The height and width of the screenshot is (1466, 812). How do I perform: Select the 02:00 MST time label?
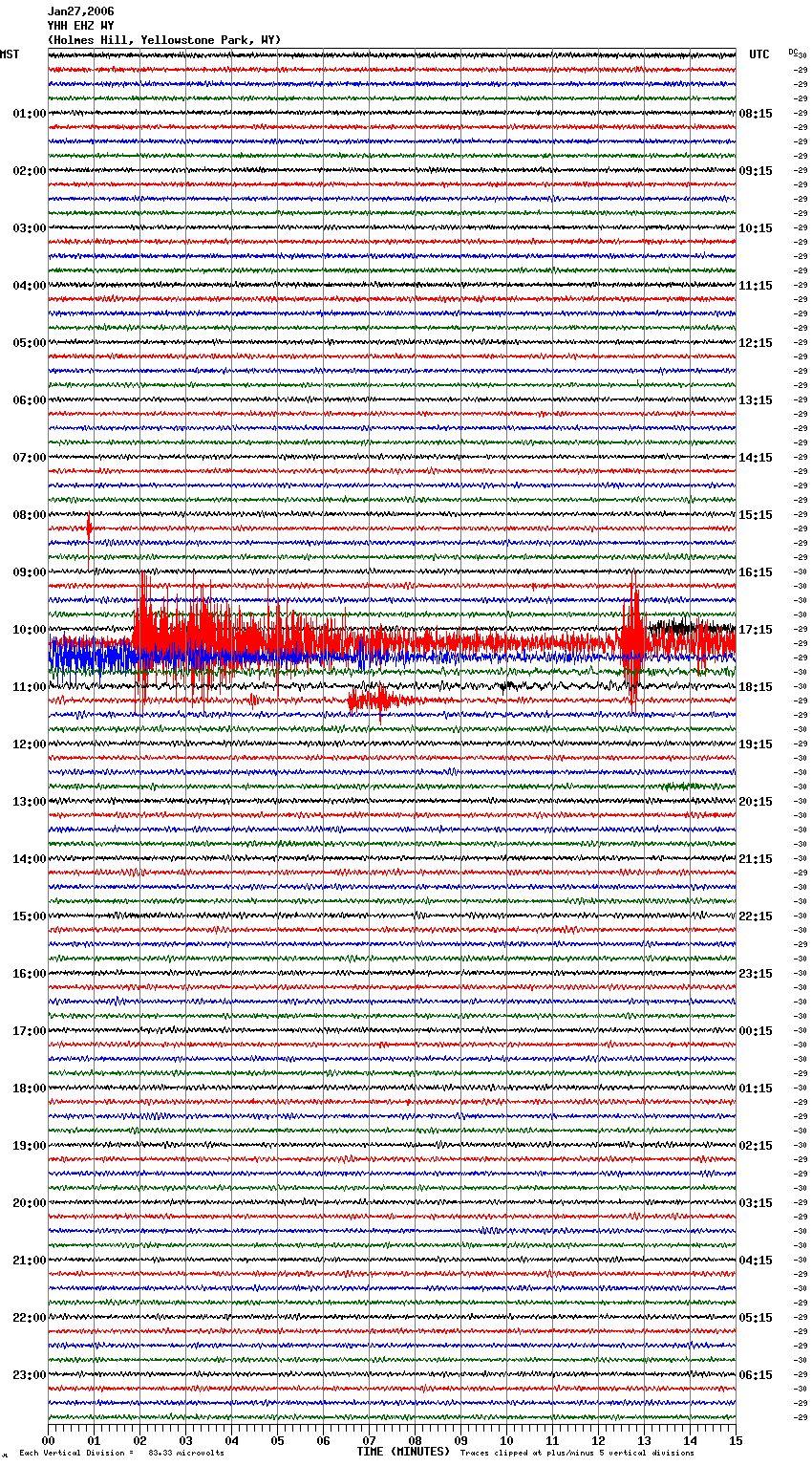pyautogui.click(x=29, y=171)
